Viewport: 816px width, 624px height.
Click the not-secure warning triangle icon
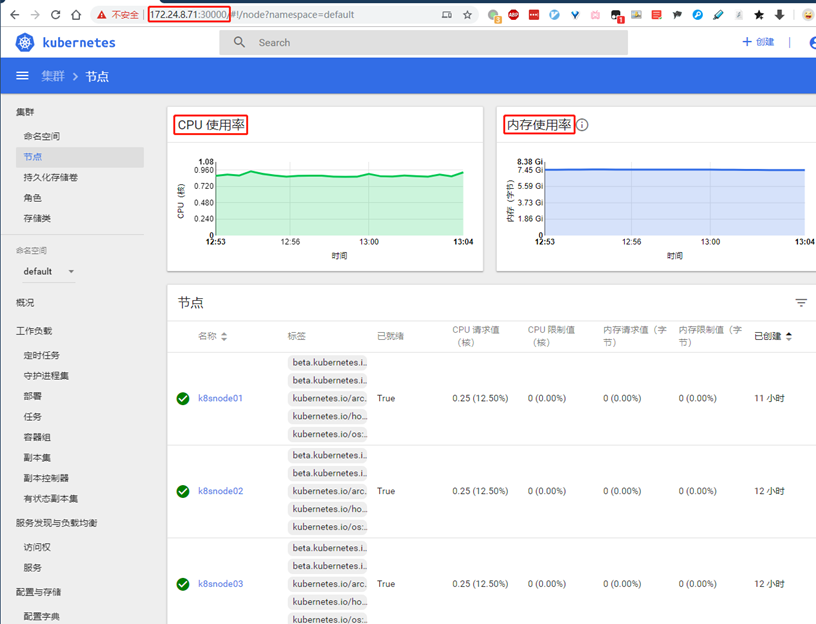point(102,15)
